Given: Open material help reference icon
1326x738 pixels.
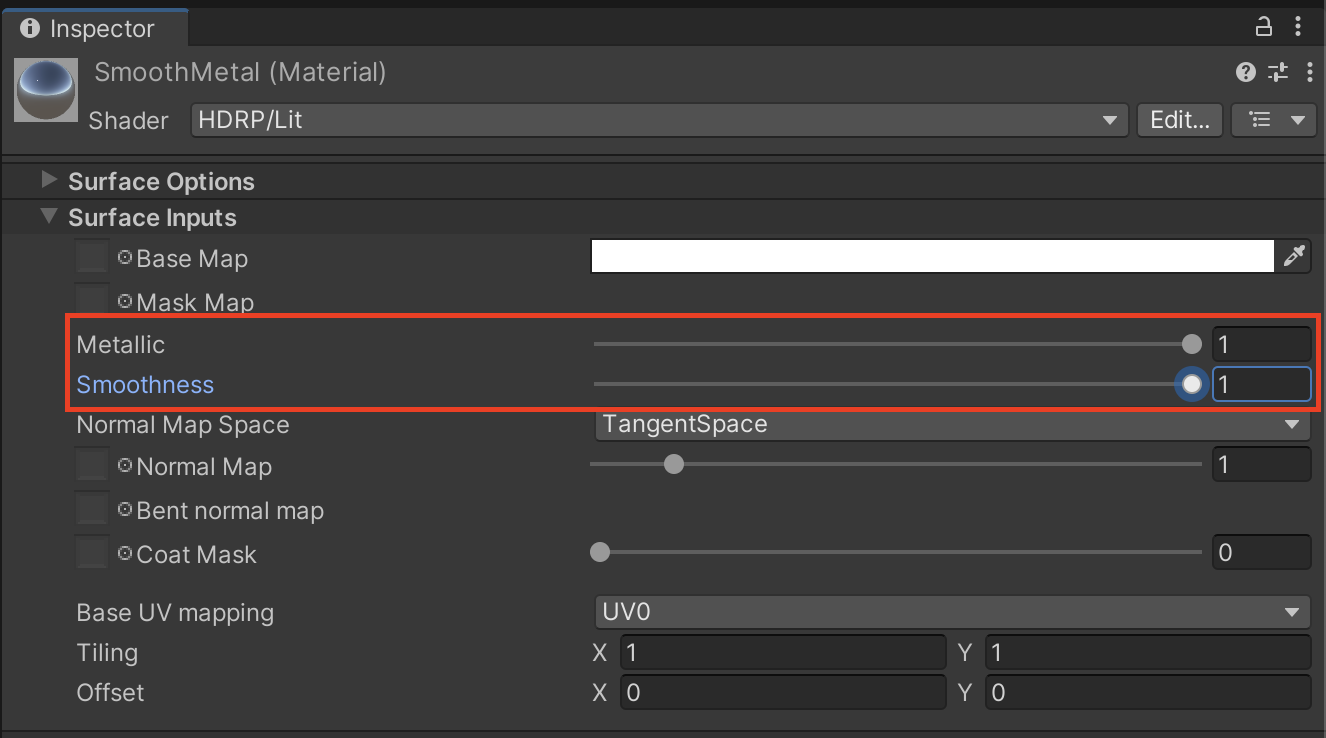Looking at the screenshot, I should 1245,72.
